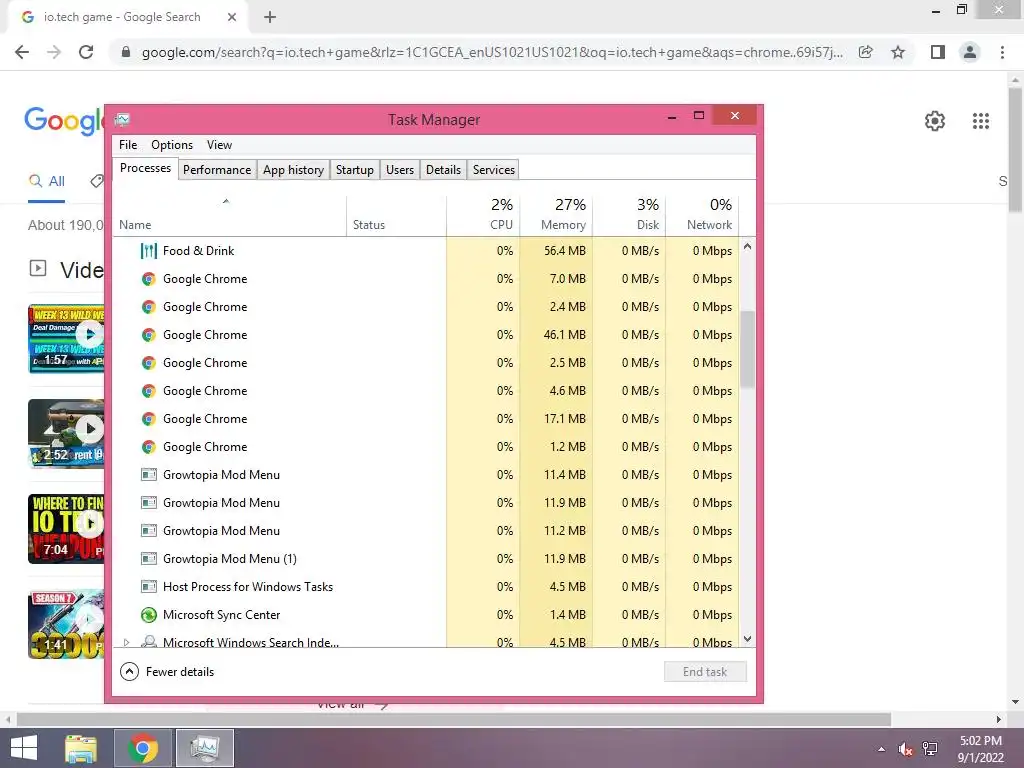Open Google settings gear

coord(935,121)
